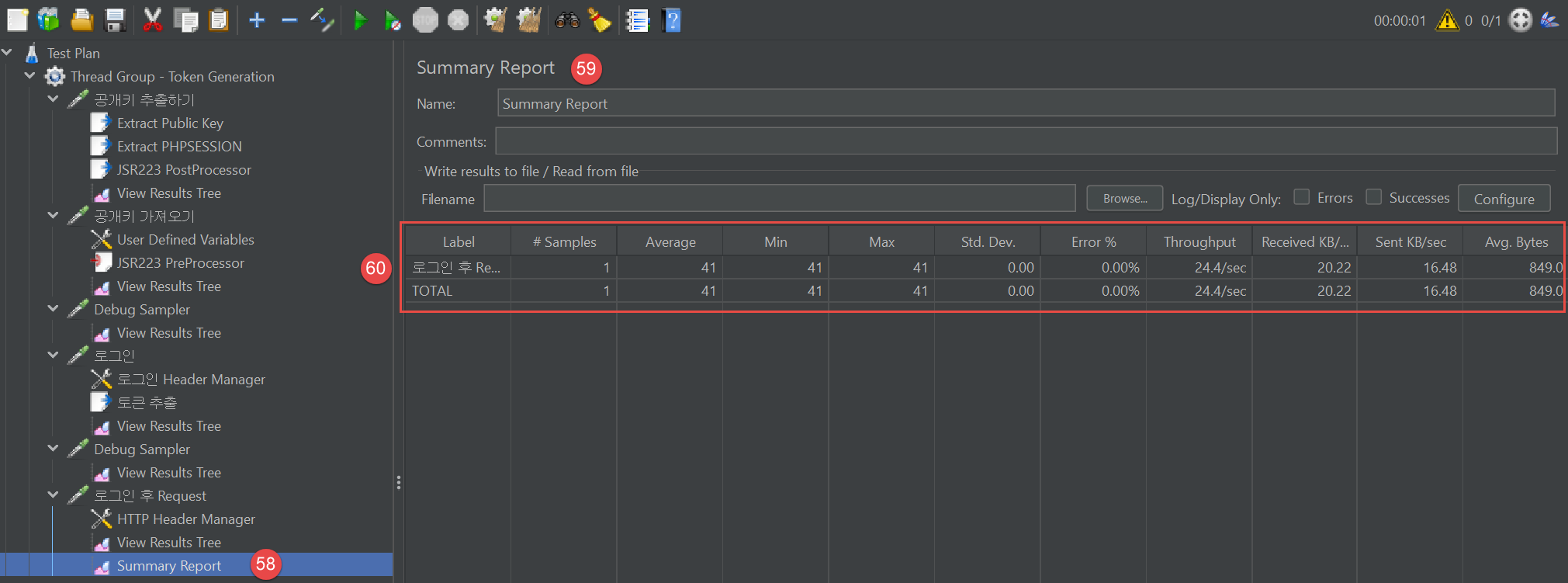
Task: Click into the Name input field
Action: coord(1026,103)
